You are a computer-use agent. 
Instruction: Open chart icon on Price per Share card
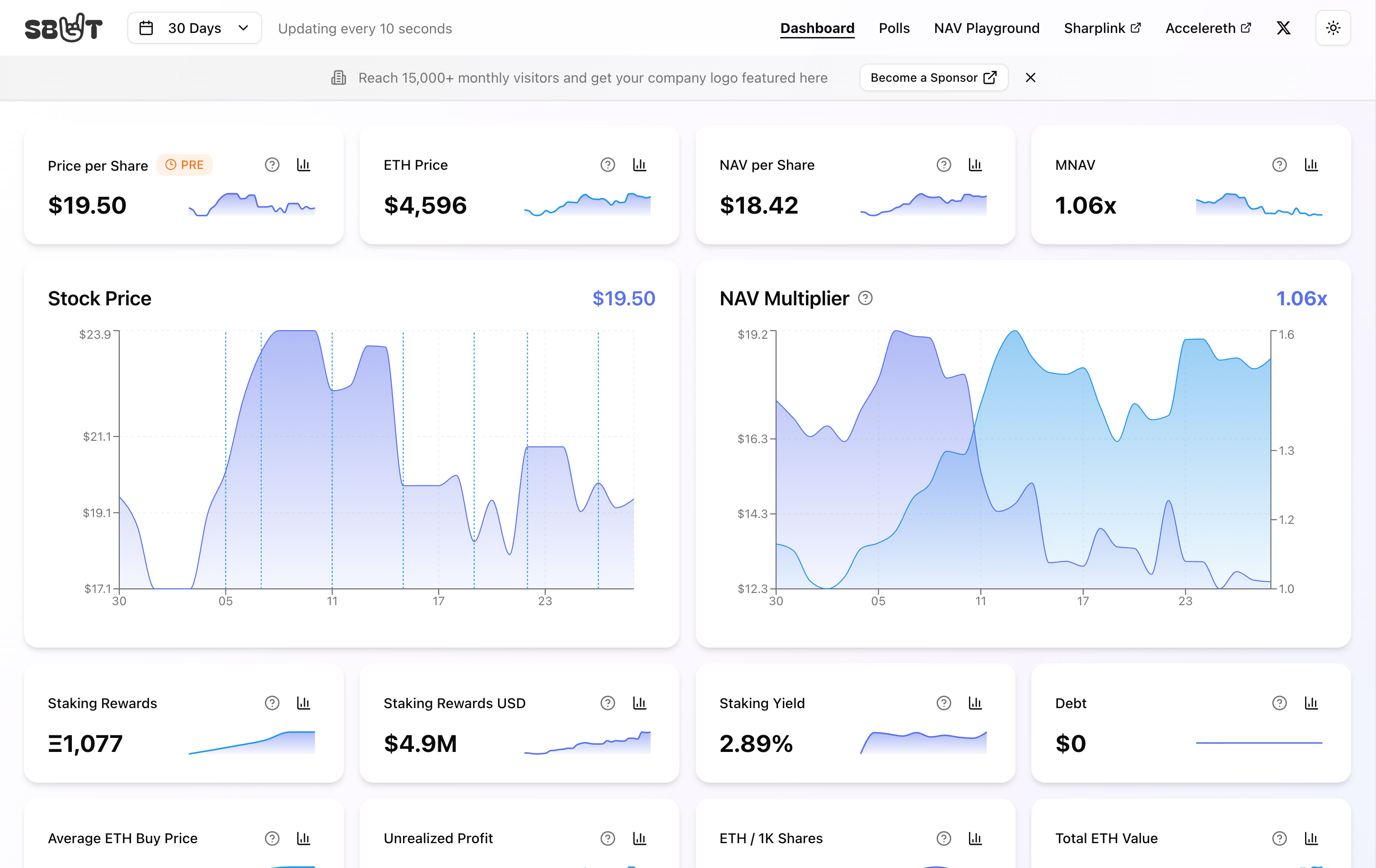(x=304, y=165)
